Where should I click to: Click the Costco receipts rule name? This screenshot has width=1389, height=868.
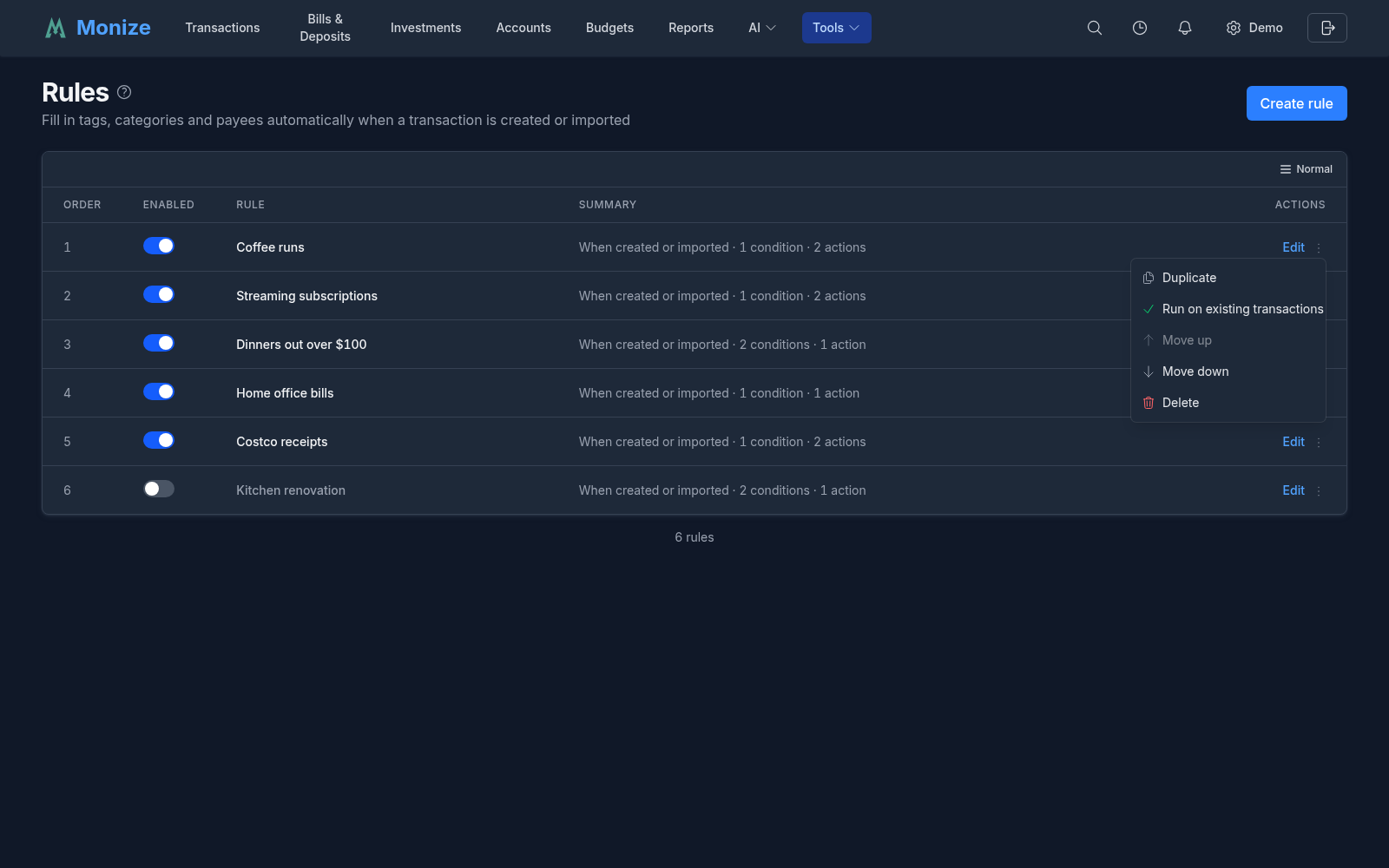[x=282, y=442]
